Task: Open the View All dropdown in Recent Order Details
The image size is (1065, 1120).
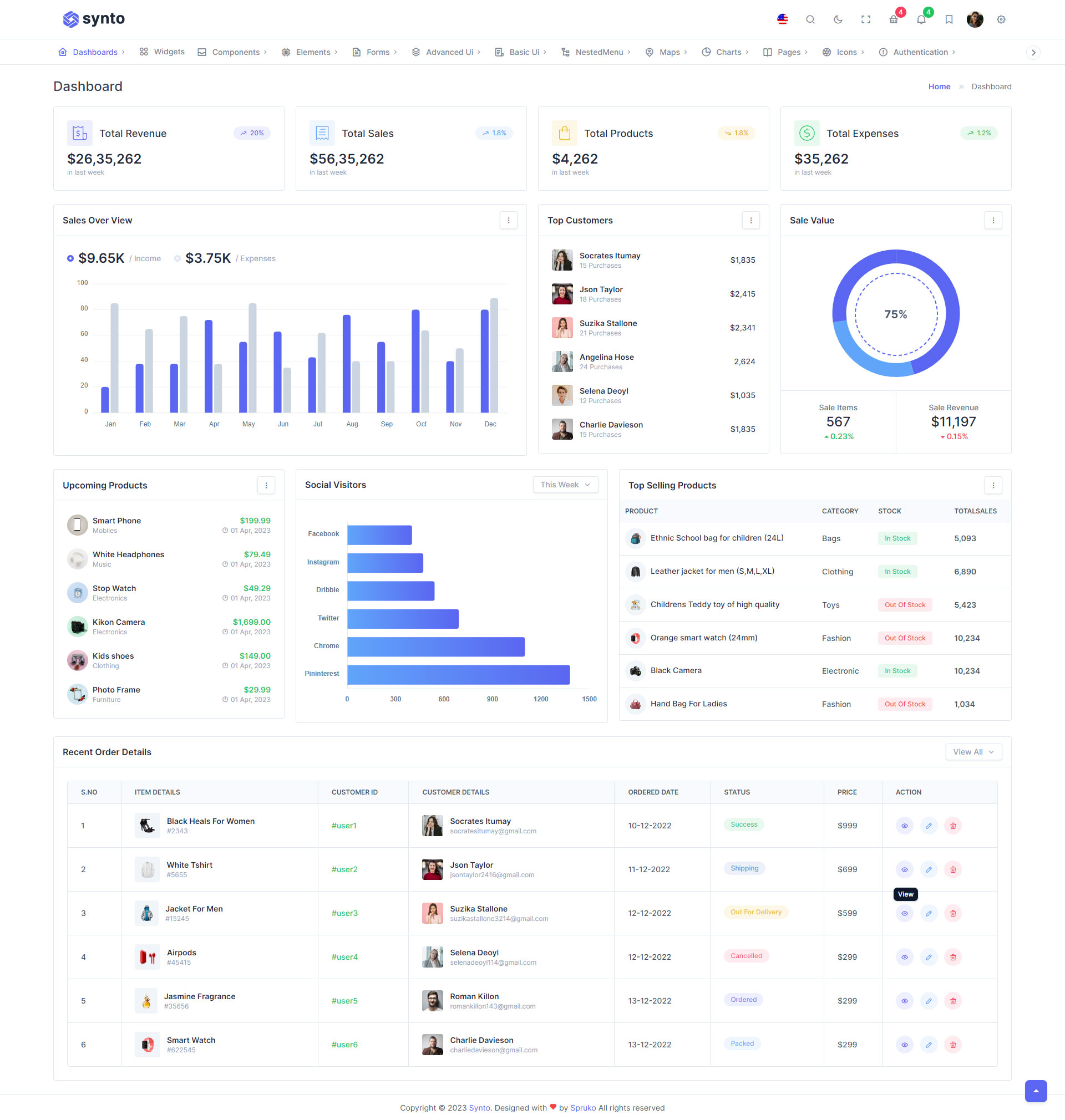Action: point(973,751)
